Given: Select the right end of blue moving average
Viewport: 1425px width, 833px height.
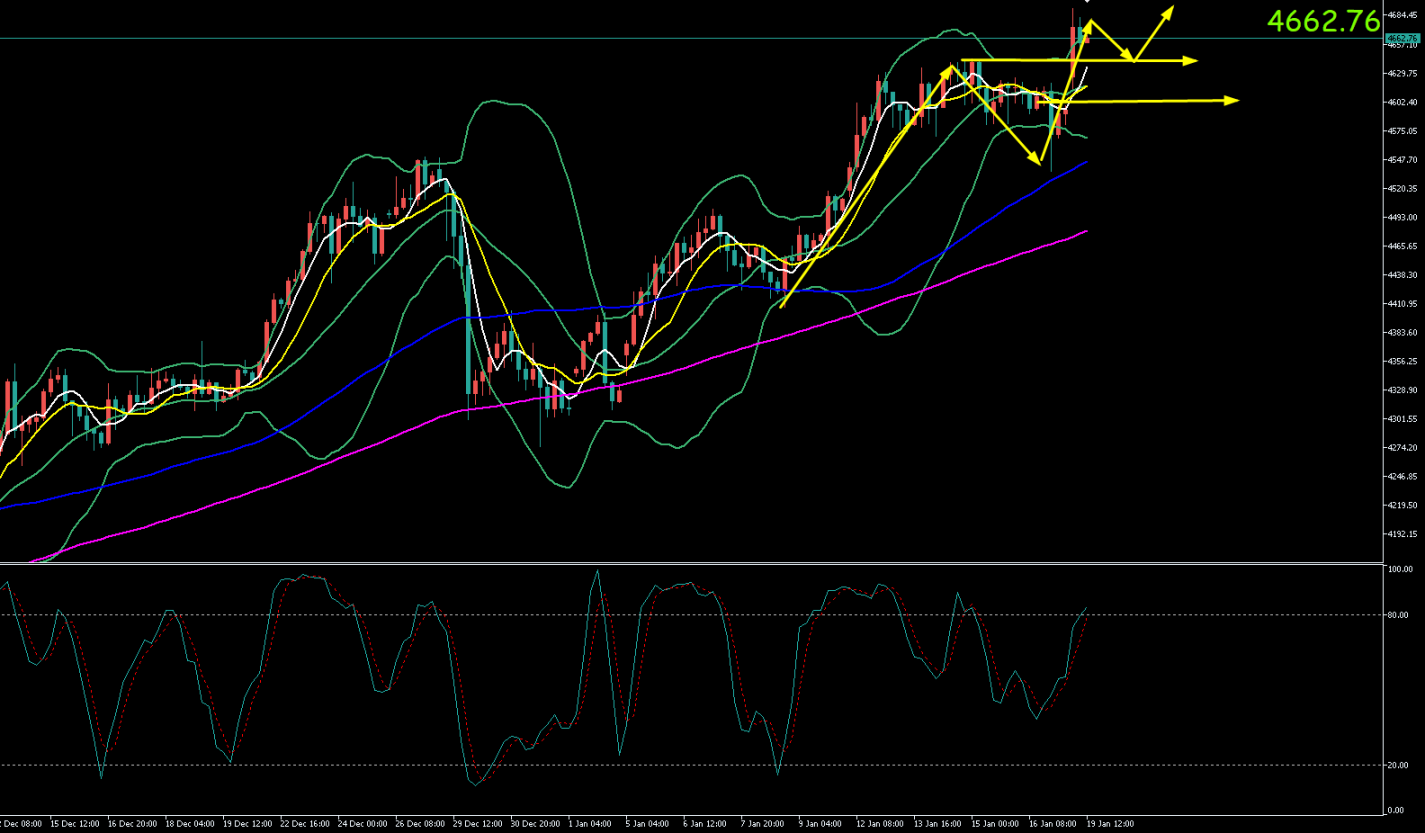Looking at the screenshot, I should (1085, 162).
